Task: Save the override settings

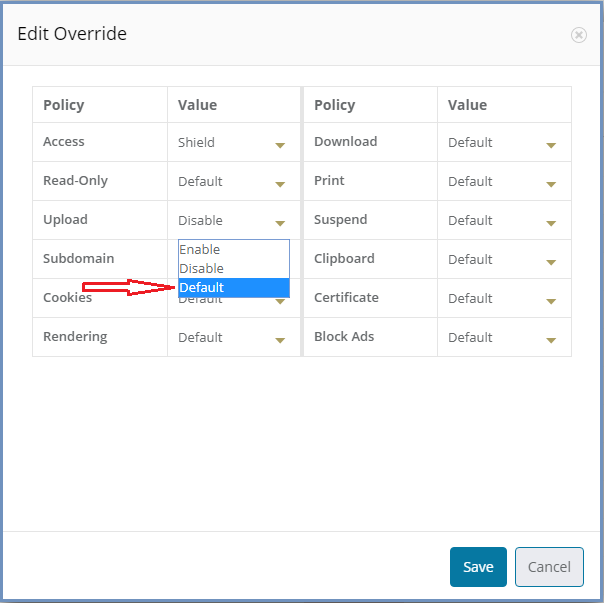Action: (478, 567)
